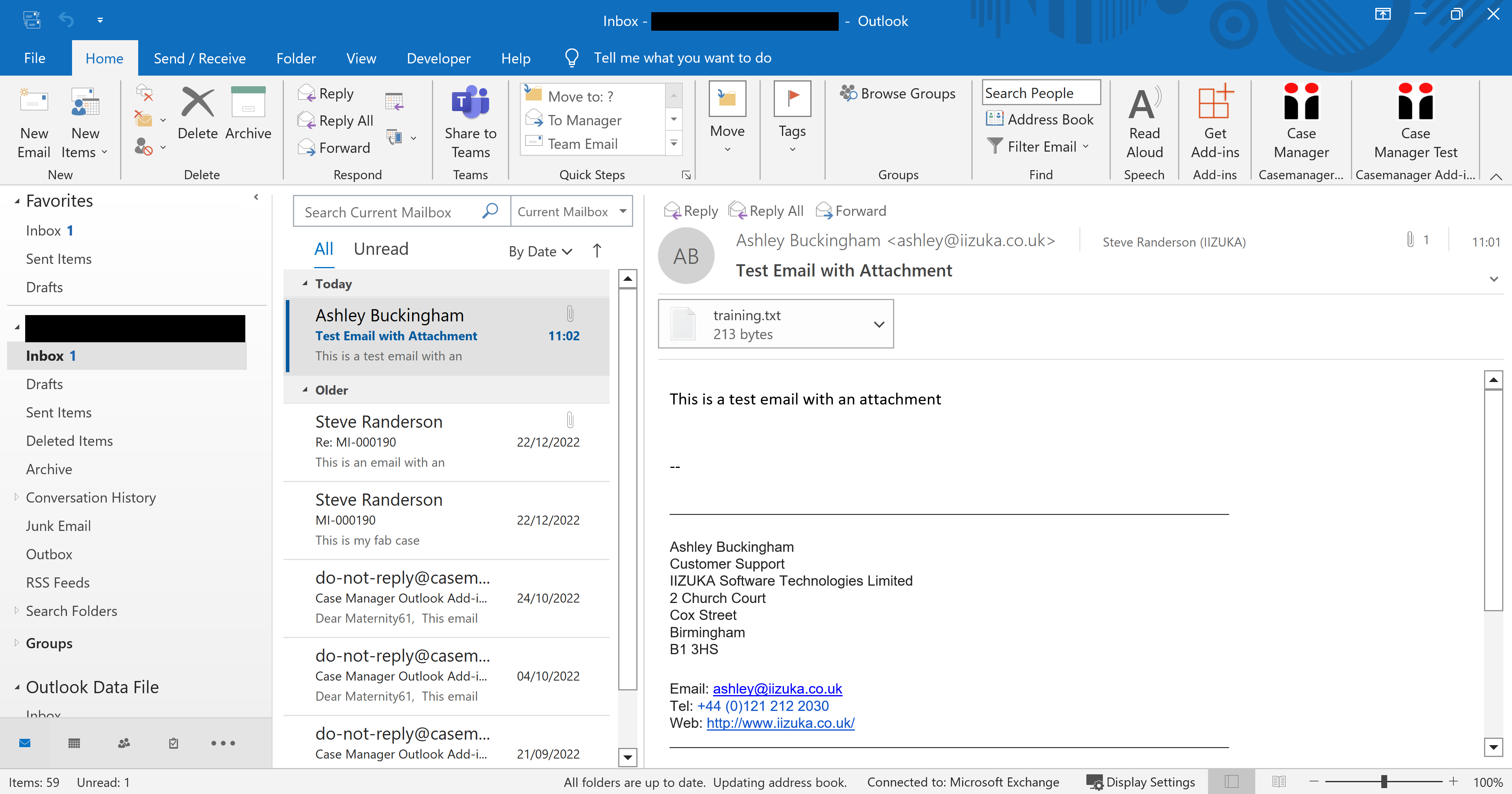
Task: Click Get Add-ins
Action: 1214,122
